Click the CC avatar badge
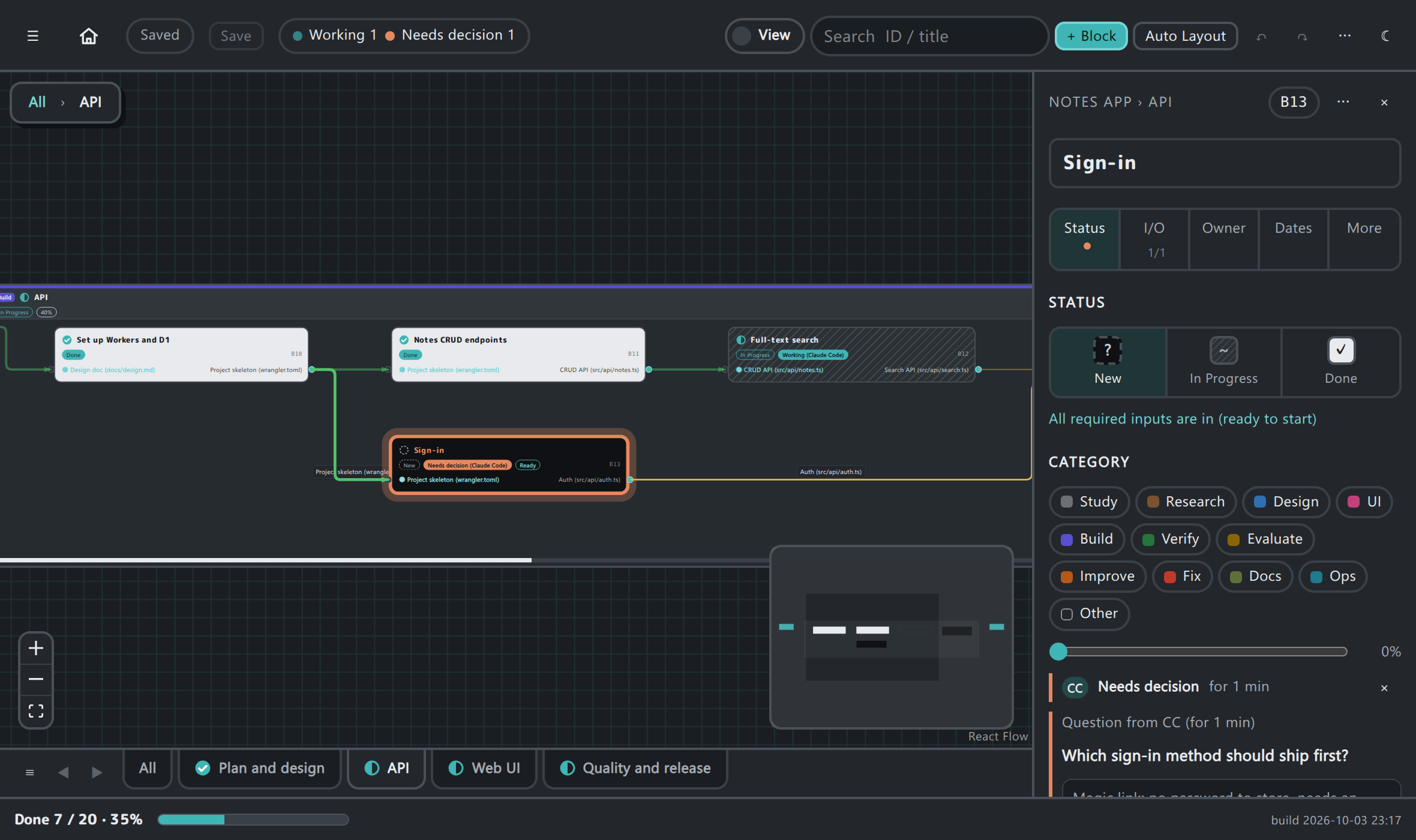 tap(1075, 688)
